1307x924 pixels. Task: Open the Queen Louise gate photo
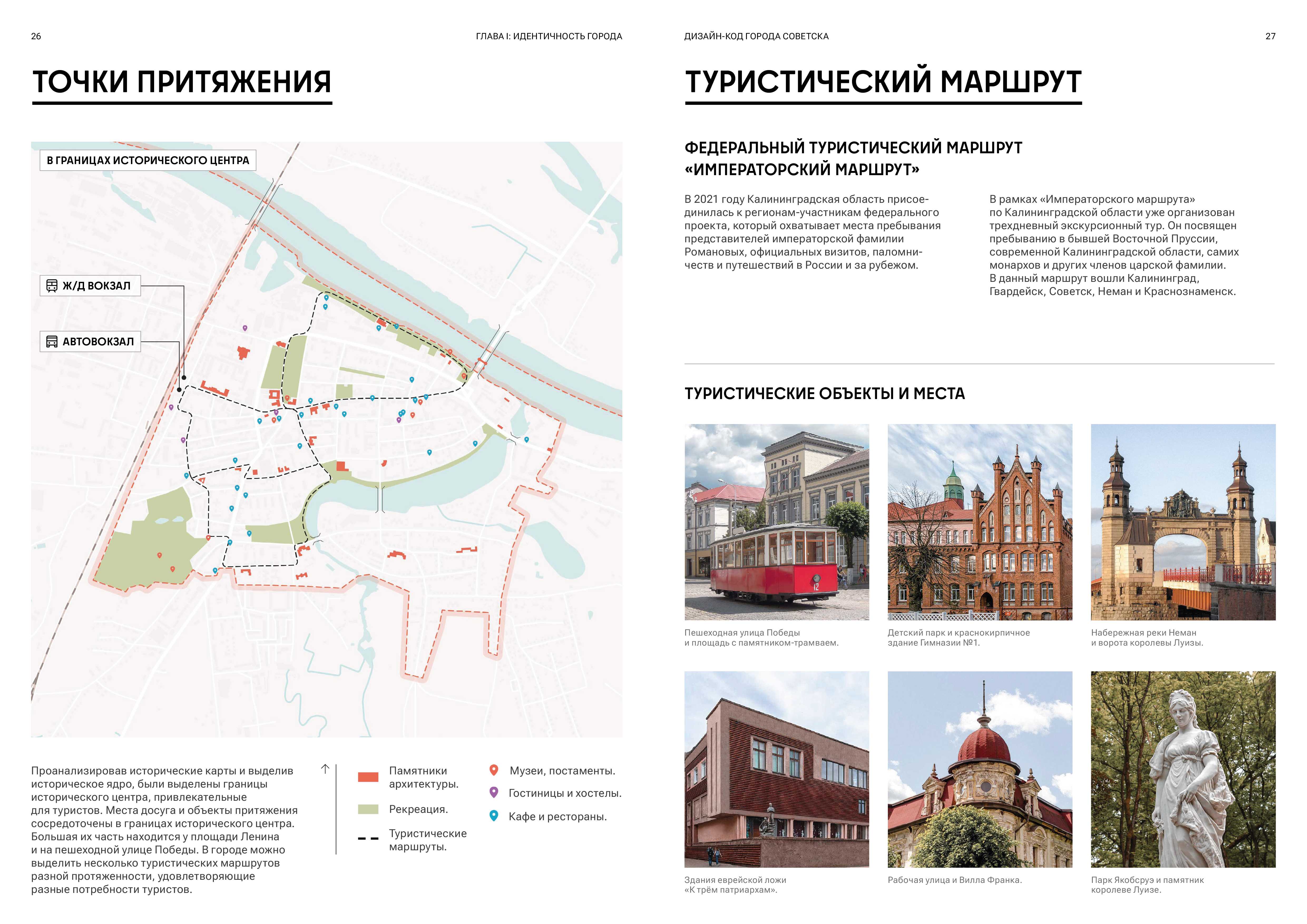[1183, 522]
